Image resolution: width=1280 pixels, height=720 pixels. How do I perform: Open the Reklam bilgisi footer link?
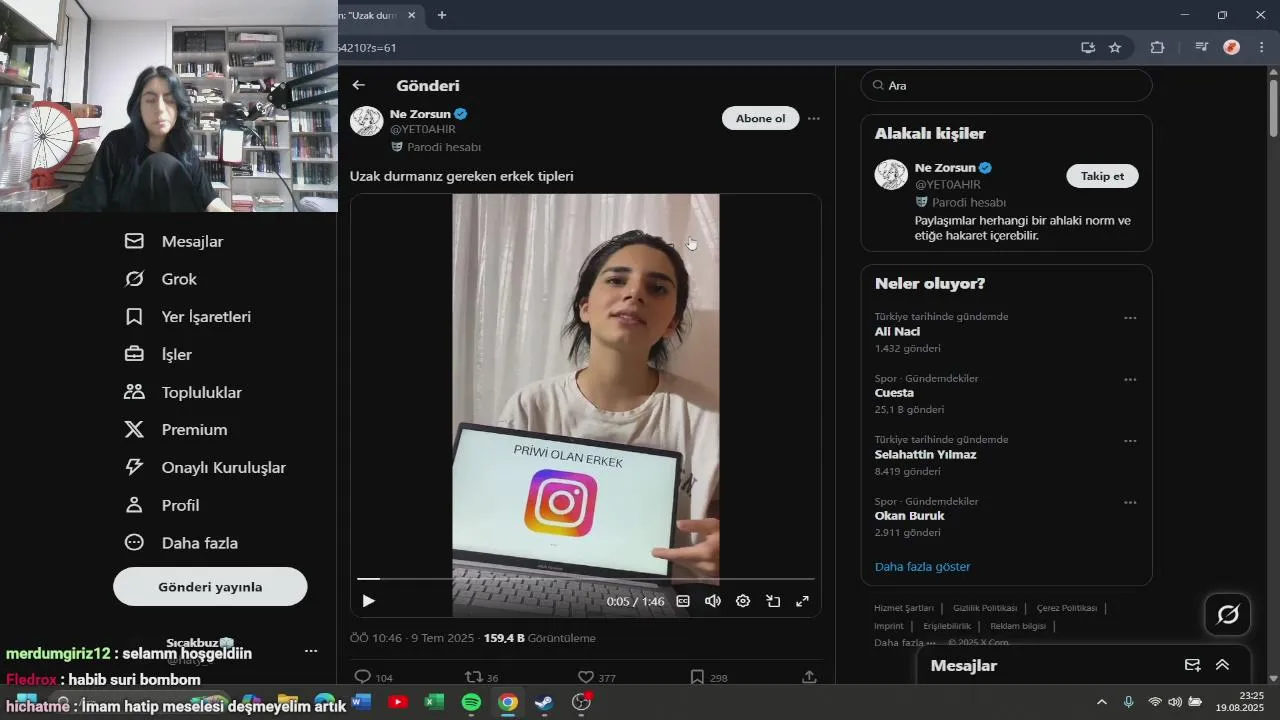tap(1018, 626)
